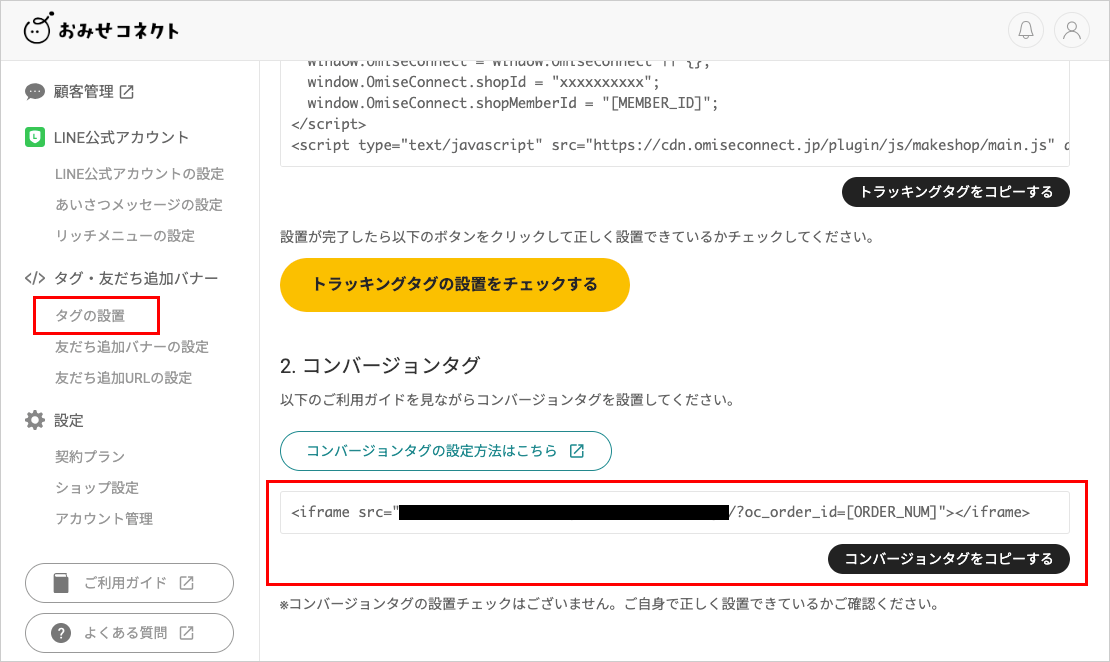1110x662 pixels.
Task: Click コンバージョンタグをコピーする button
Action: [949, 559]
